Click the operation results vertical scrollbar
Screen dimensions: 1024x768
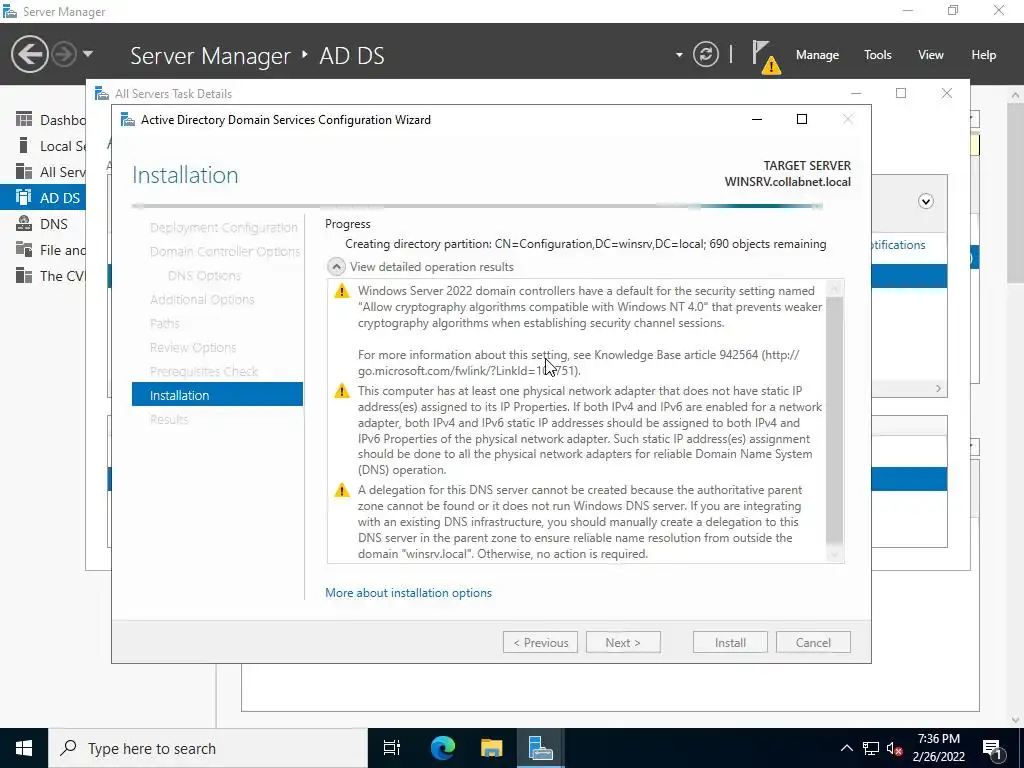(x=834, y=421)
